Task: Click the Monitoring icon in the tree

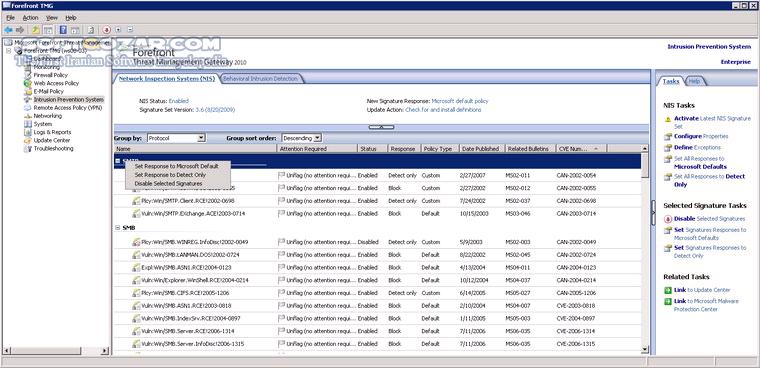Action: click(28, 67)
